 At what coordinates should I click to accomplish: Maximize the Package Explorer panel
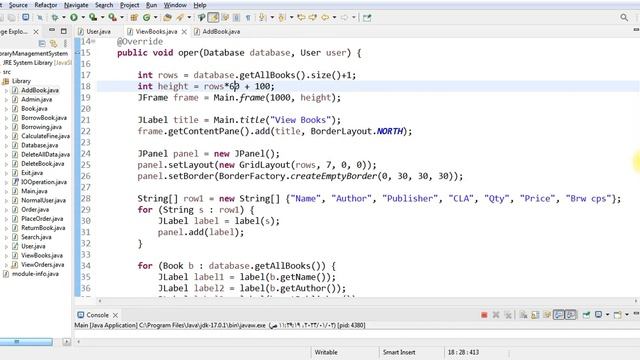[x=64, y=31]
